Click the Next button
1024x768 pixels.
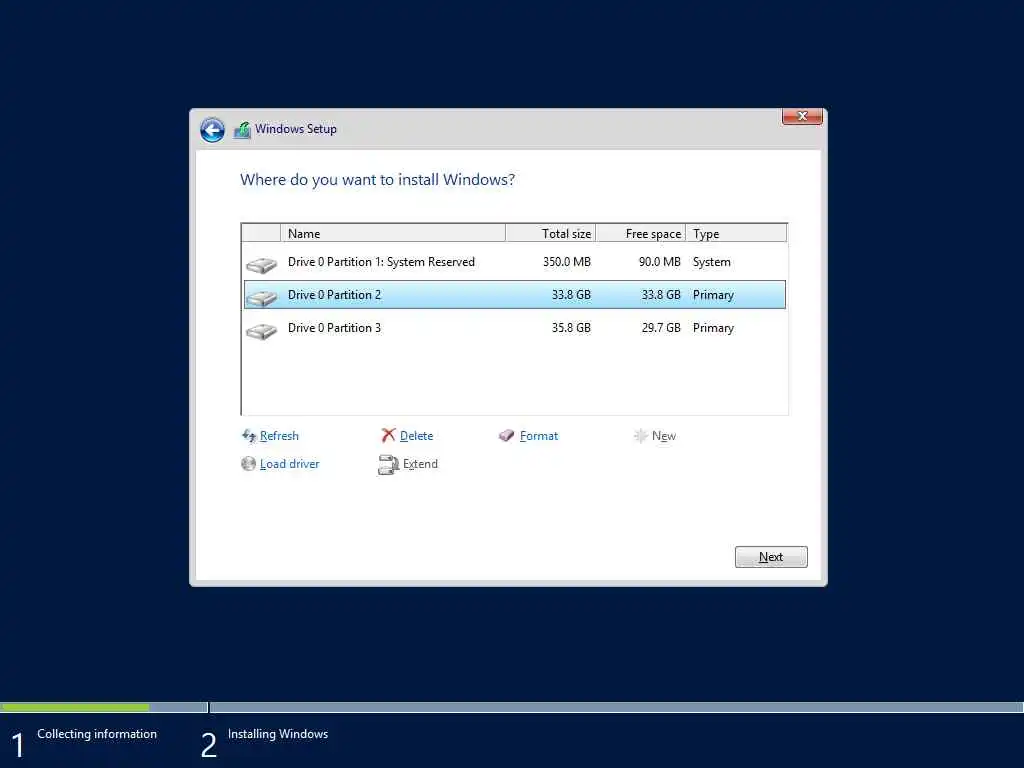point(771,557)
